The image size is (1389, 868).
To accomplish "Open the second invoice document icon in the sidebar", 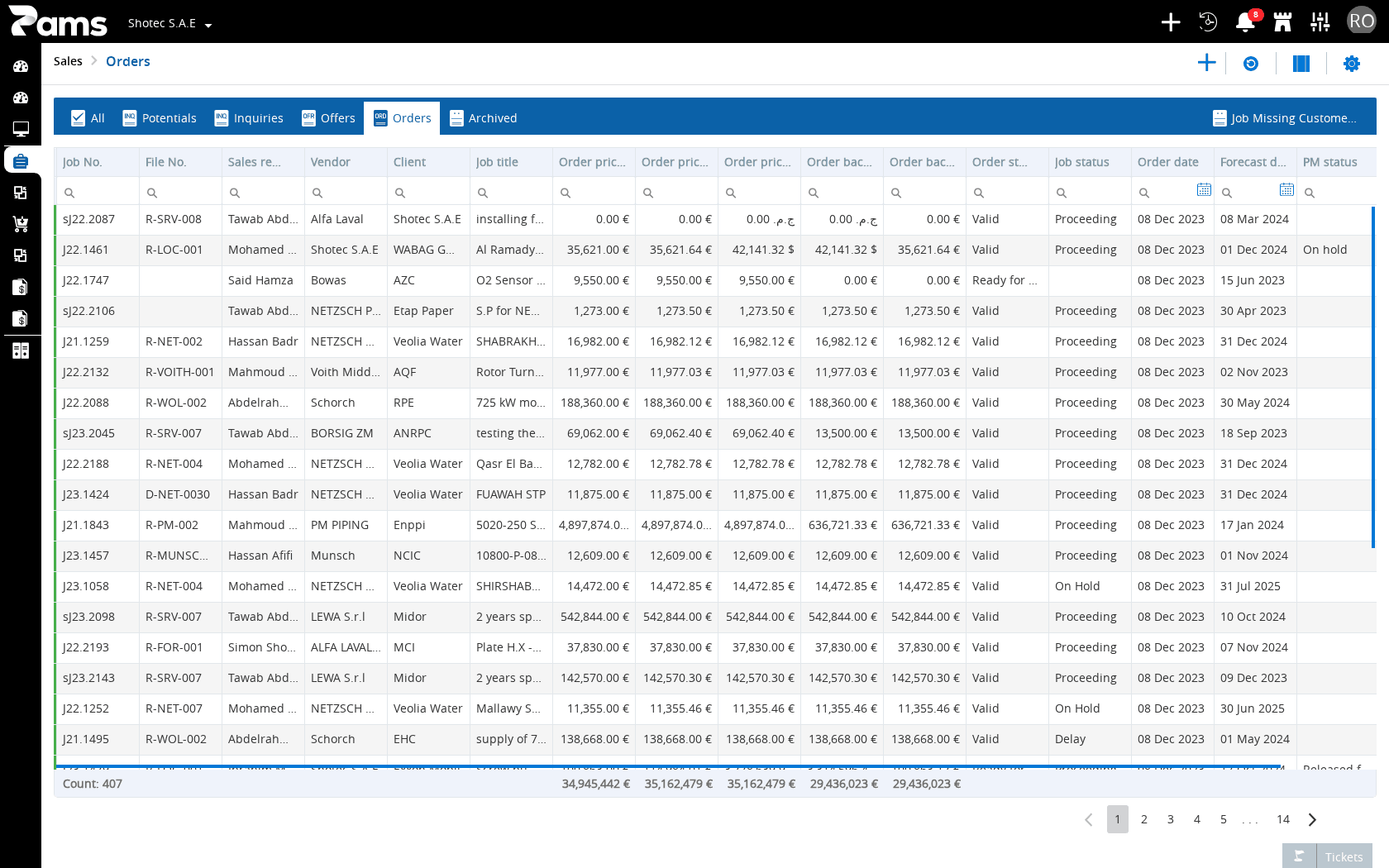I will (x=21, y=318).
